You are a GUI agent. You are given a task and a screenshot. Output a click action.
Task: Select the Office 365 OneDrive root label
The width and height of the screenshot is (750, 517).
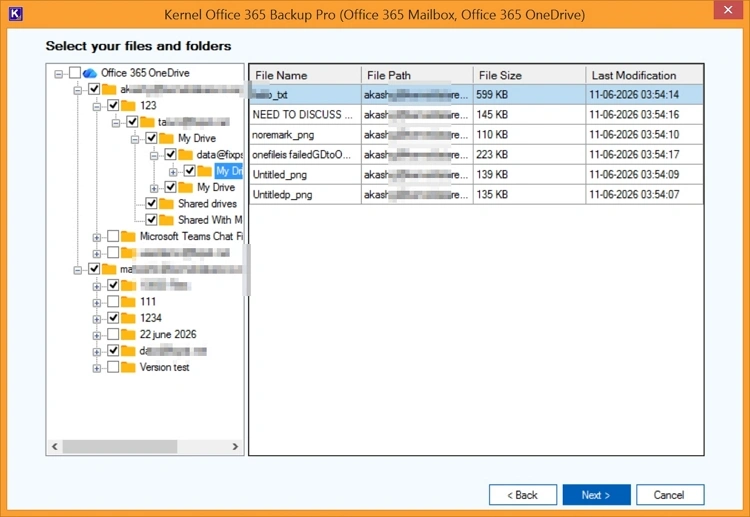(x=145, y=73)
